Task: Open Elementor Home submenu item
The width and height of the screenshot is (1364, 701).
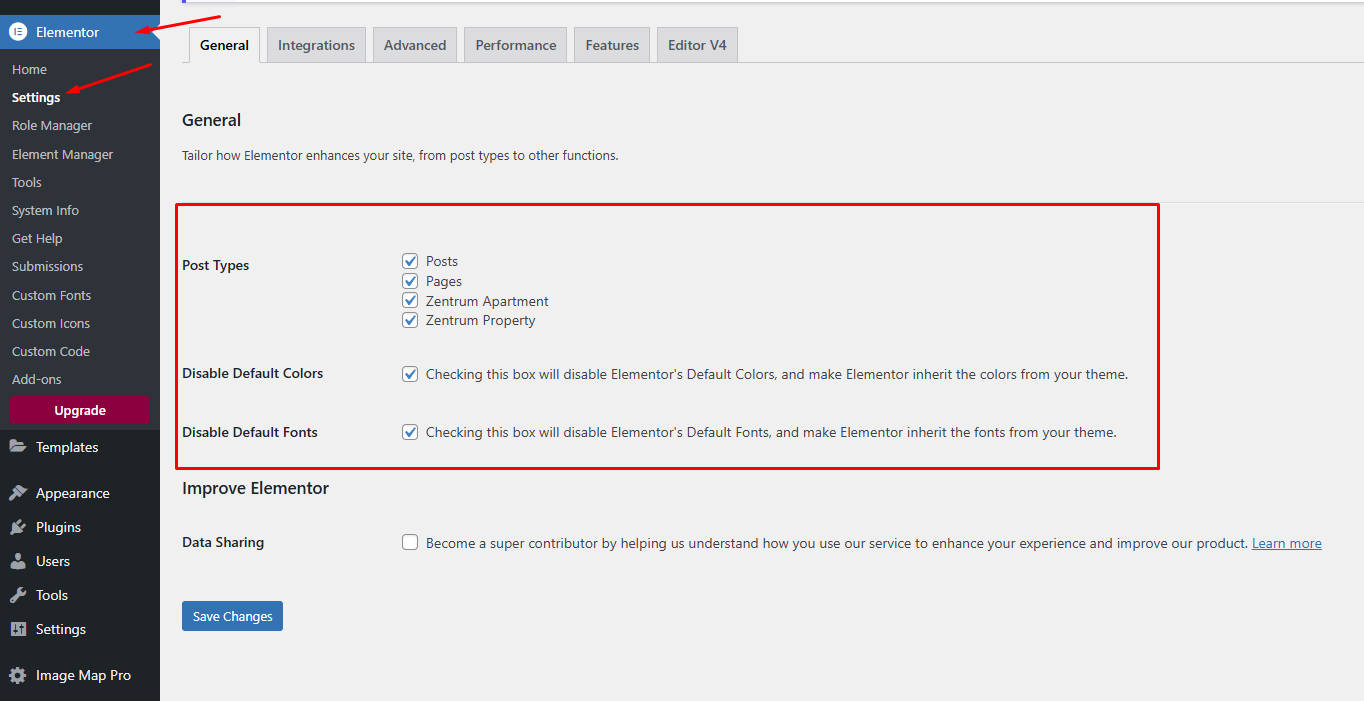Action: click(30, 69)
